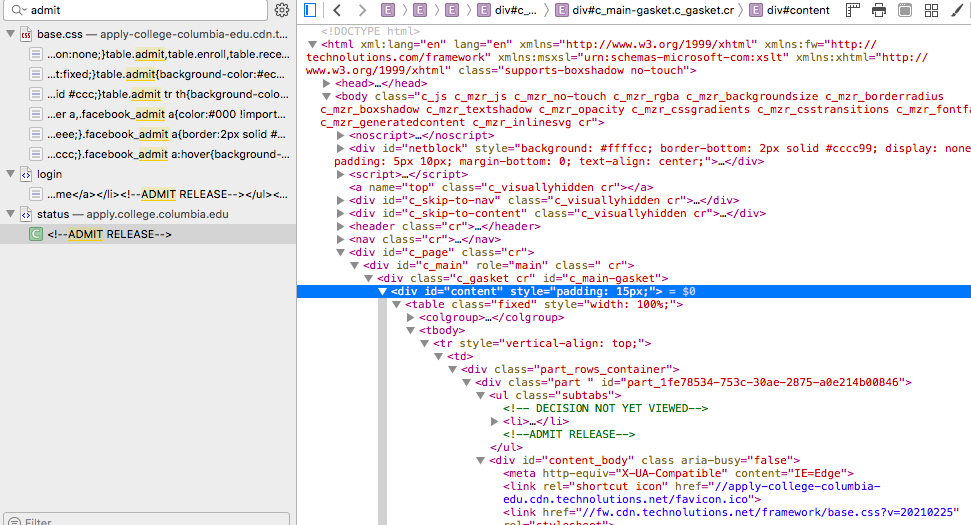Expand the colgroup element

[x=411, y=317]
